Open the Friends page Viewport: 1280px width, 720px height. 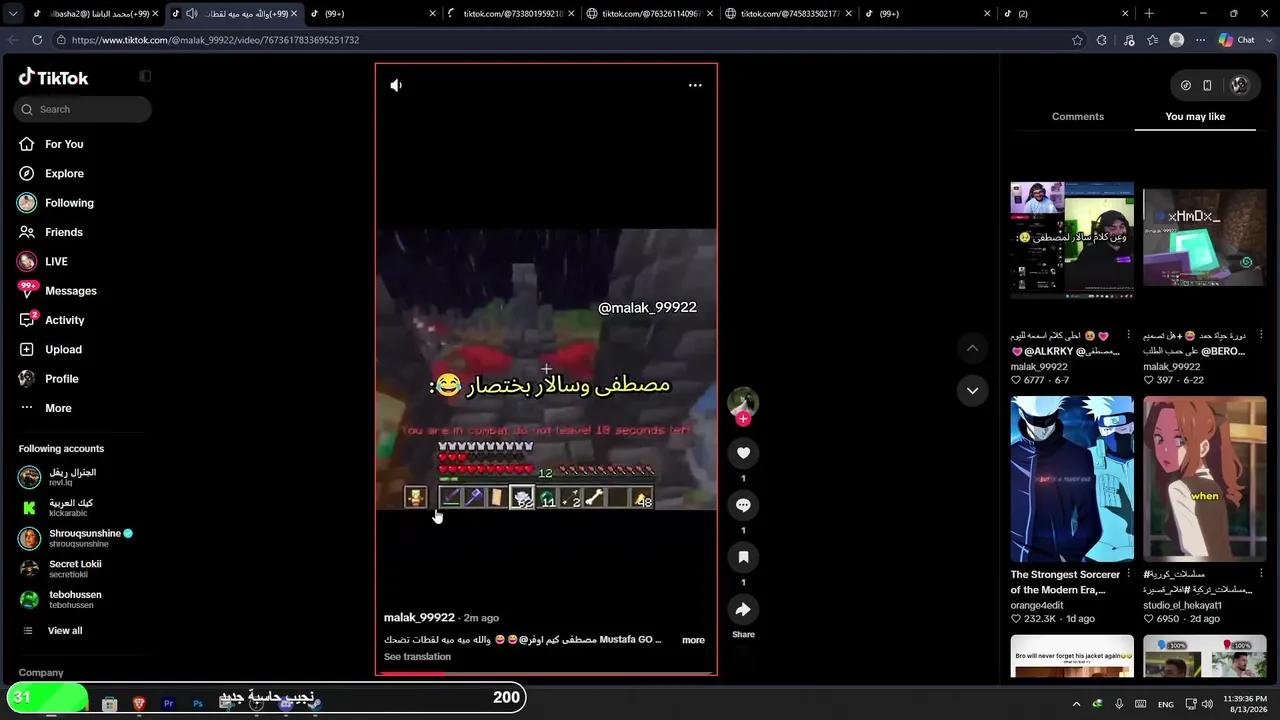coord(64,232)
